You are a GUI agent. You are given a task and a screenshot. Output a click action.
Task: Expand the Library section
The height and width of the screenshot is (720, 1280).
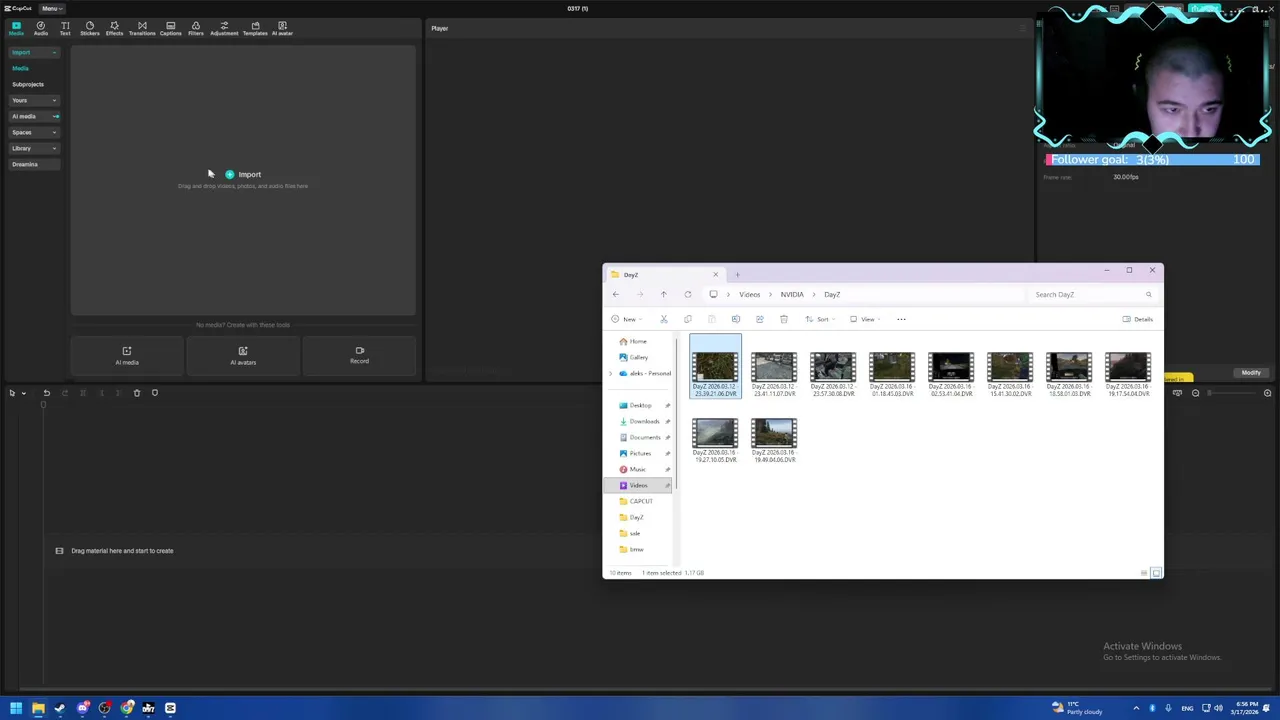(x=33, y=148)
